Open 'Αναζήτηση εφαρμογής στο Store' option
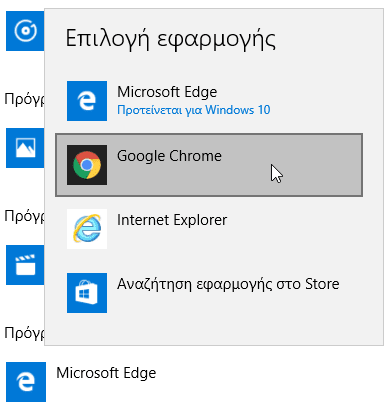 pos(228,284)
